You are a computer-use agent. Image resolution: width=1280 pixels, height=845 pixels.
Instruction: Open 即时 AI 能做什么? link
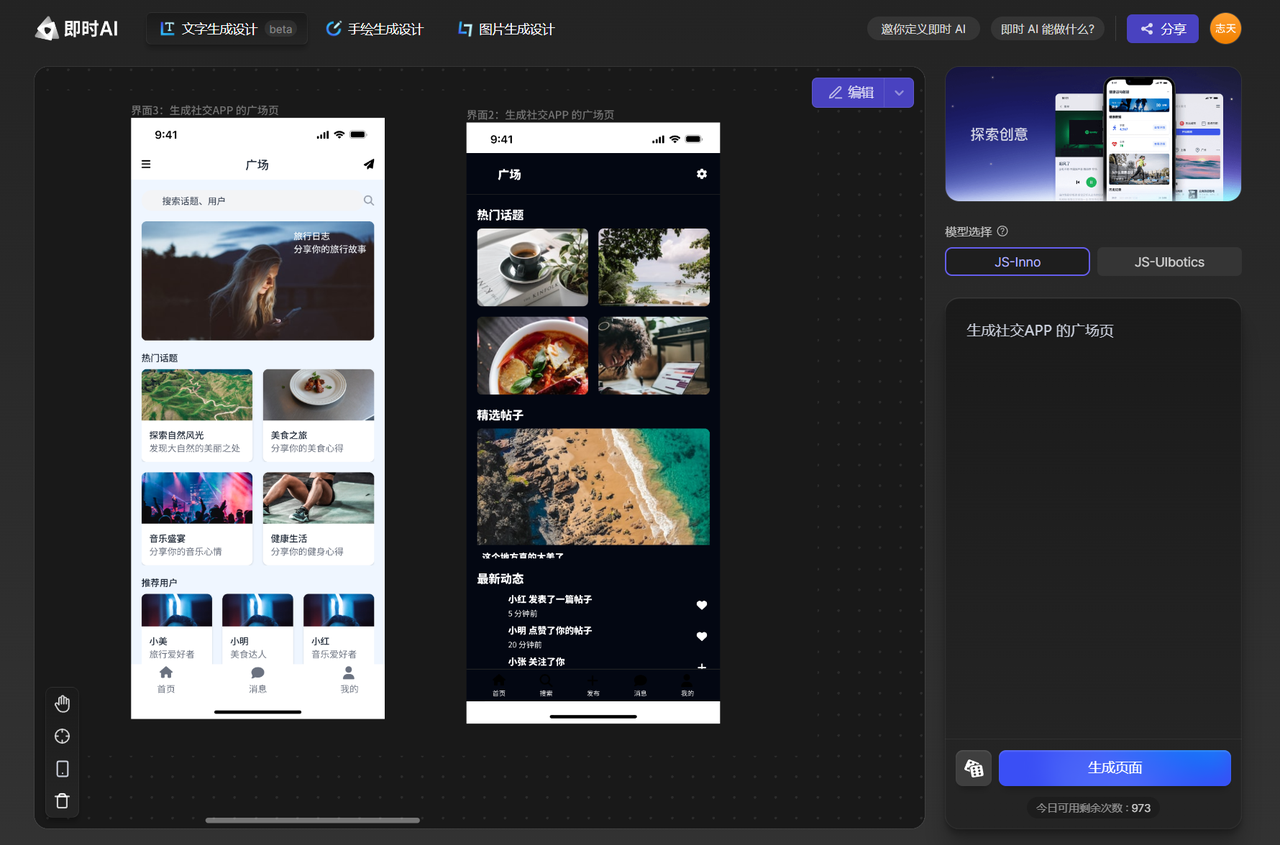coord(1047,29)
